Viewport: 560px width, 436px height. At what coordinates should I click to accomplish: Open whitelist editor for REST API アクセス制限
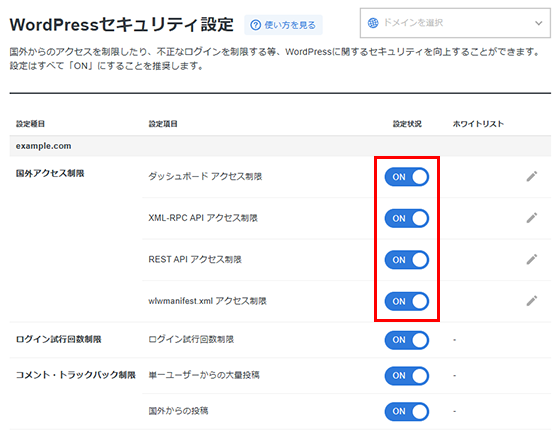coord(531,259)
